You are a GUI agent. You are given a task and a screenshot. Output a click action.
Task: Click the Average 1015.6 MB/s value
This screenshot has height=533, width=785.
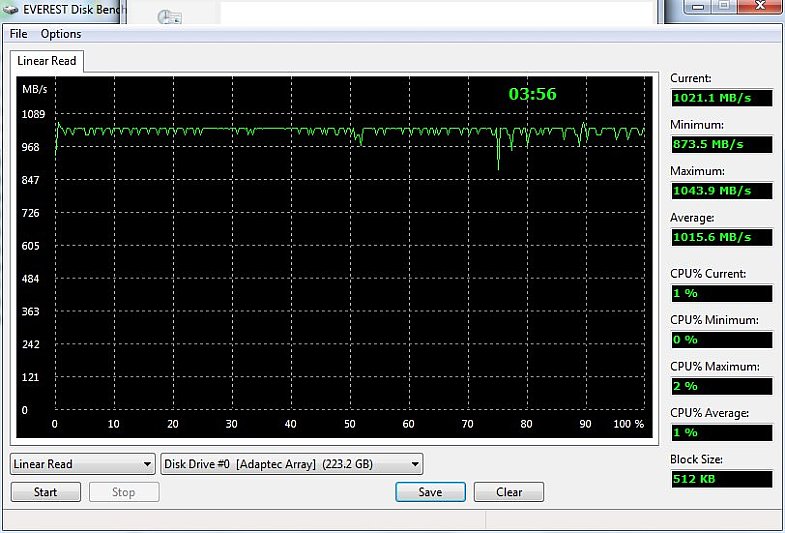coord(722,237)
